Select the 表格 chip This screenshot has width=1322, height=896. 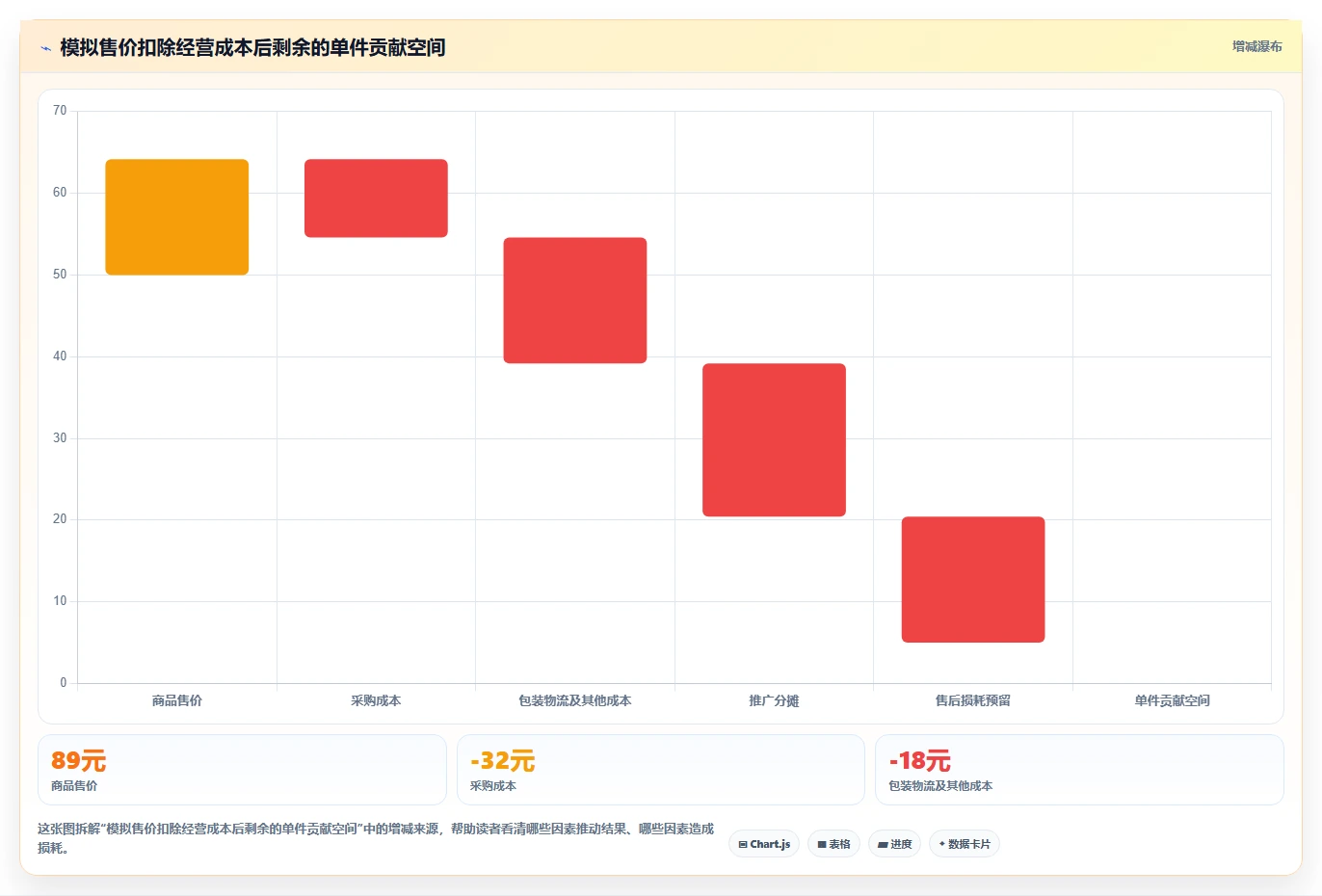point(833,844)
